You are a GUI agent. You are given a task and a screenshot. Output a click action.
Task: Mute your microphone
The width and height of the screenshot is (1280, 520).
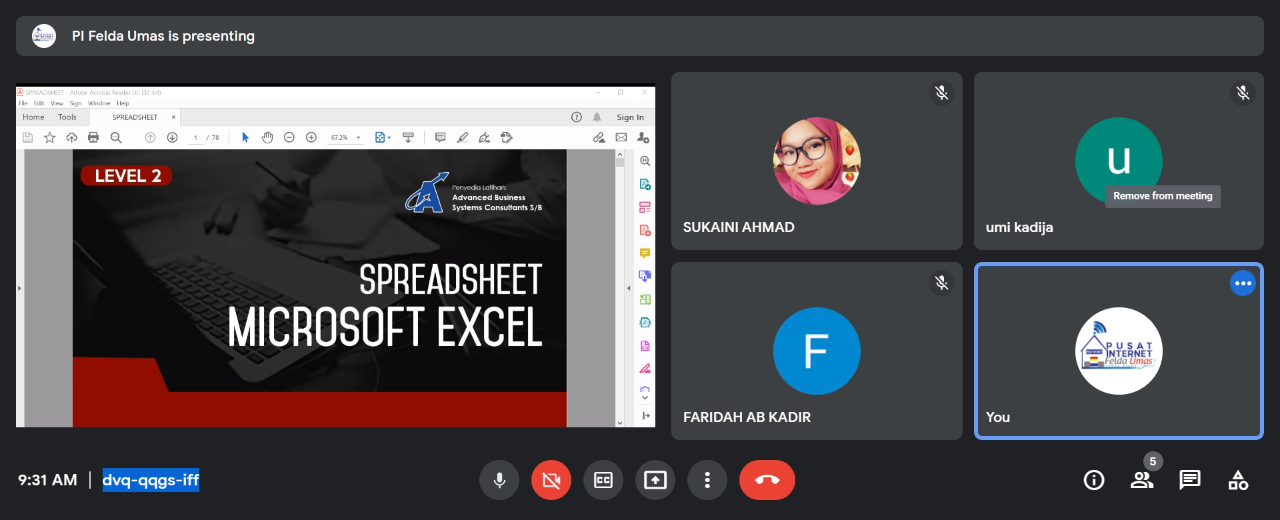(499, 480)
